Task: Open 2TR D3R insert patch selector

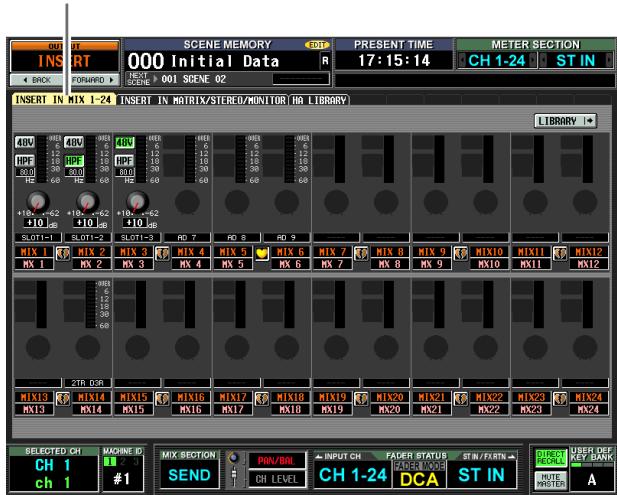Action: click(x=88, y=383)
